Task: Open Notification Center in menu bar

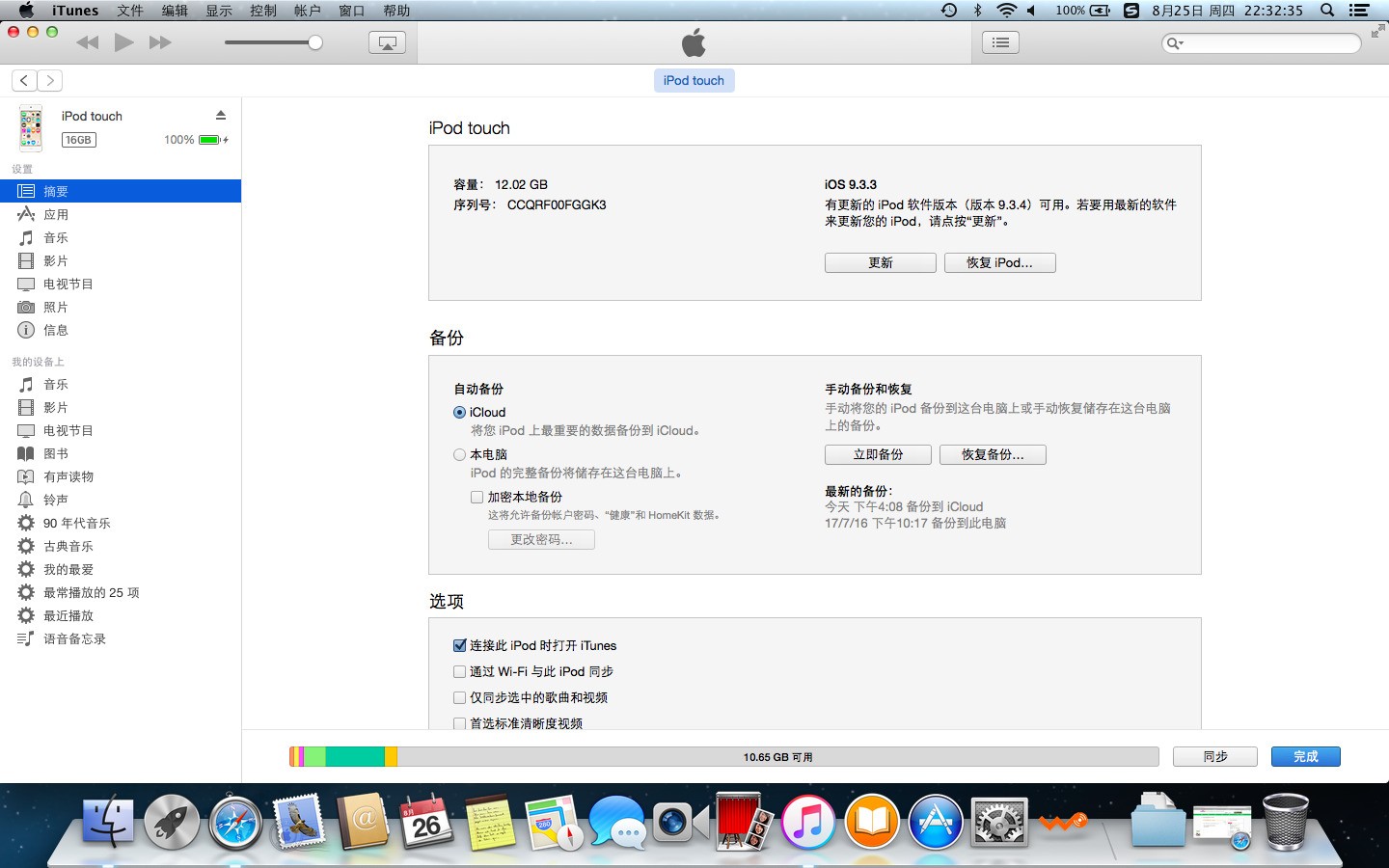Action: click(1359, 11)
